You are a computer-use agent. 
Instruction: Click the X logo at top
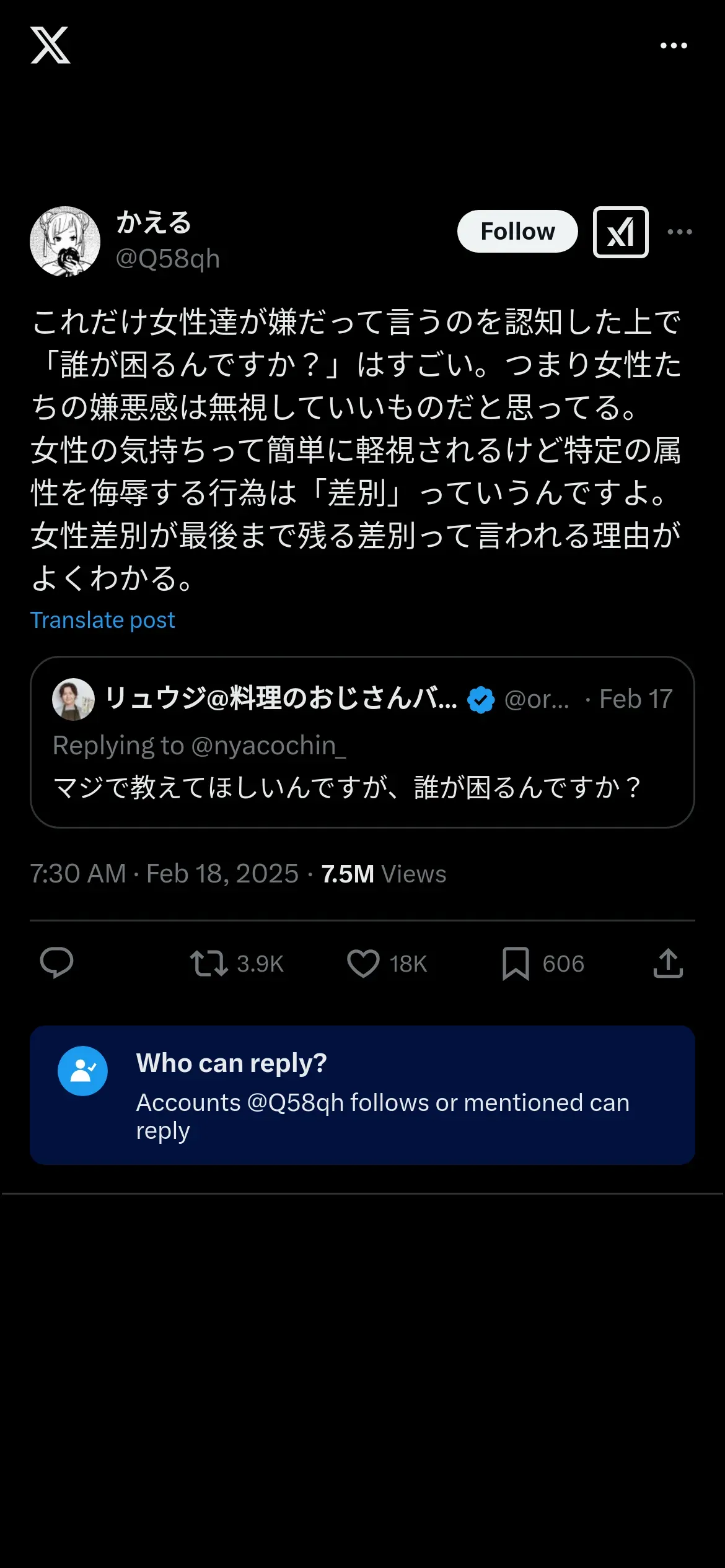[x=50, y=45]
